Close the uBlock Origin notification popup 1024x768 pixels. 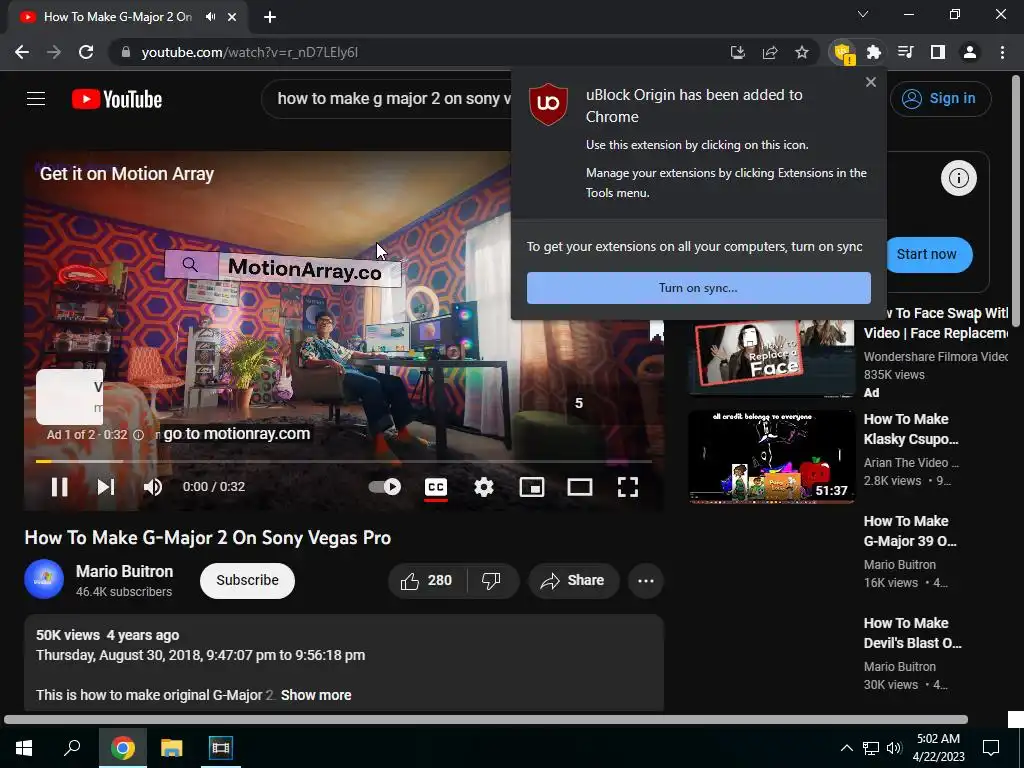click(x=871, y=82)
